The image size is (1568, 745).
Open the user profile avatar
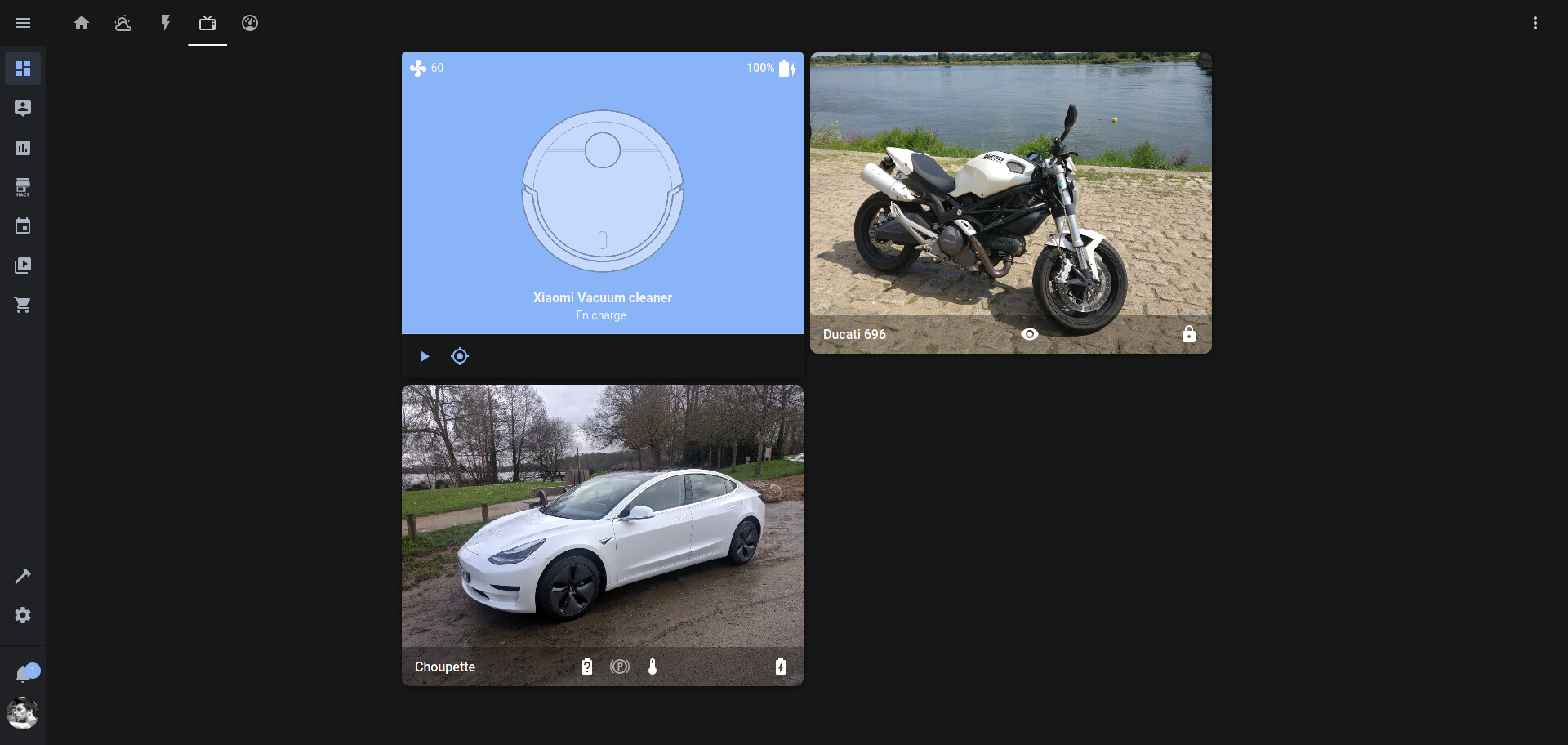pos(23,713)
